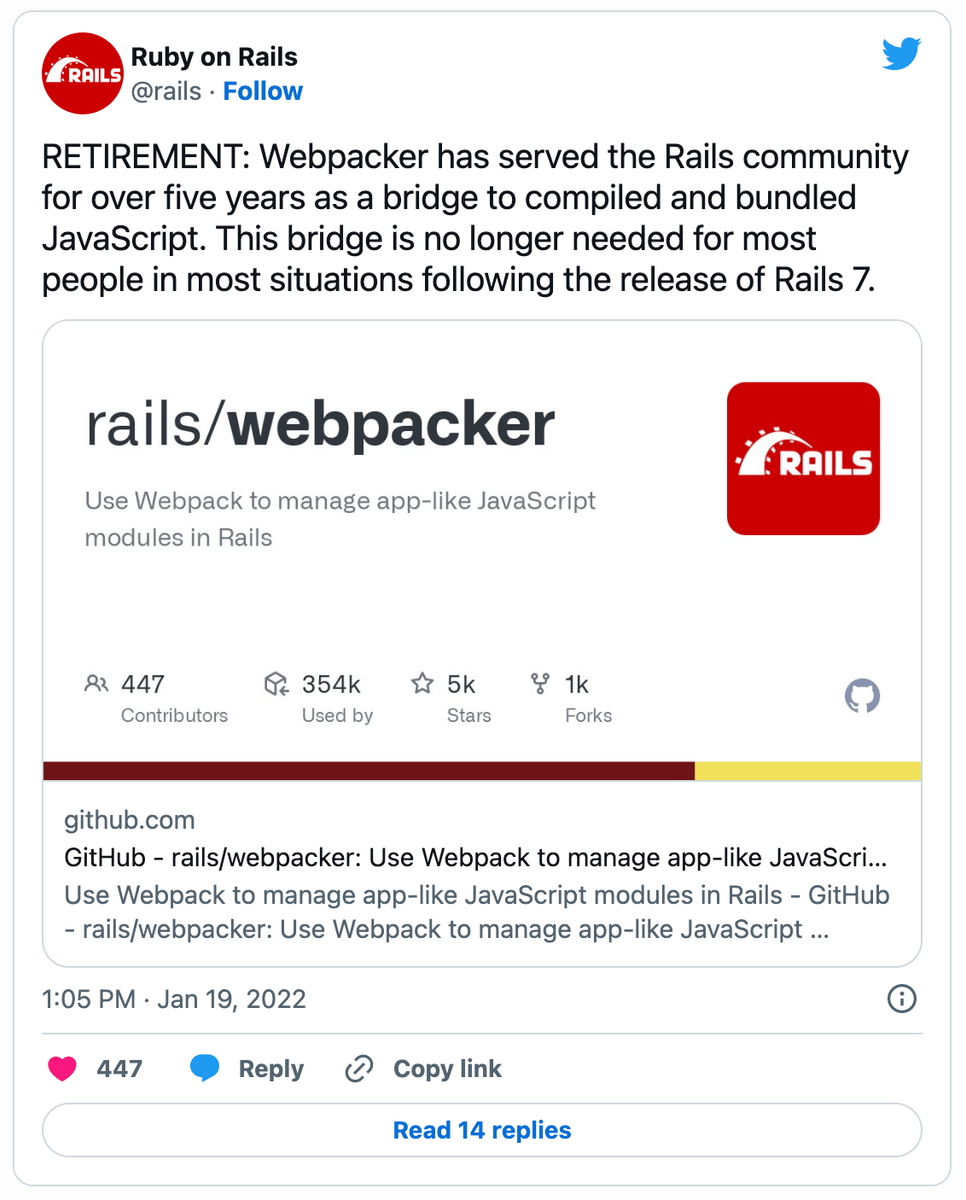
Task: Click the Ruby on Rails profile avatar
Action: (x=82, y=73)
